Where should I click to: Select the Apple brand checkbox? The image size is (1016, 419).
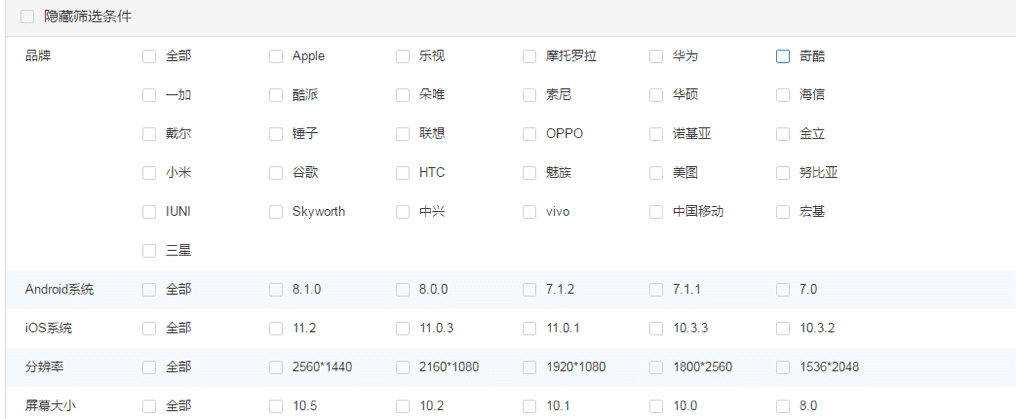276,56
